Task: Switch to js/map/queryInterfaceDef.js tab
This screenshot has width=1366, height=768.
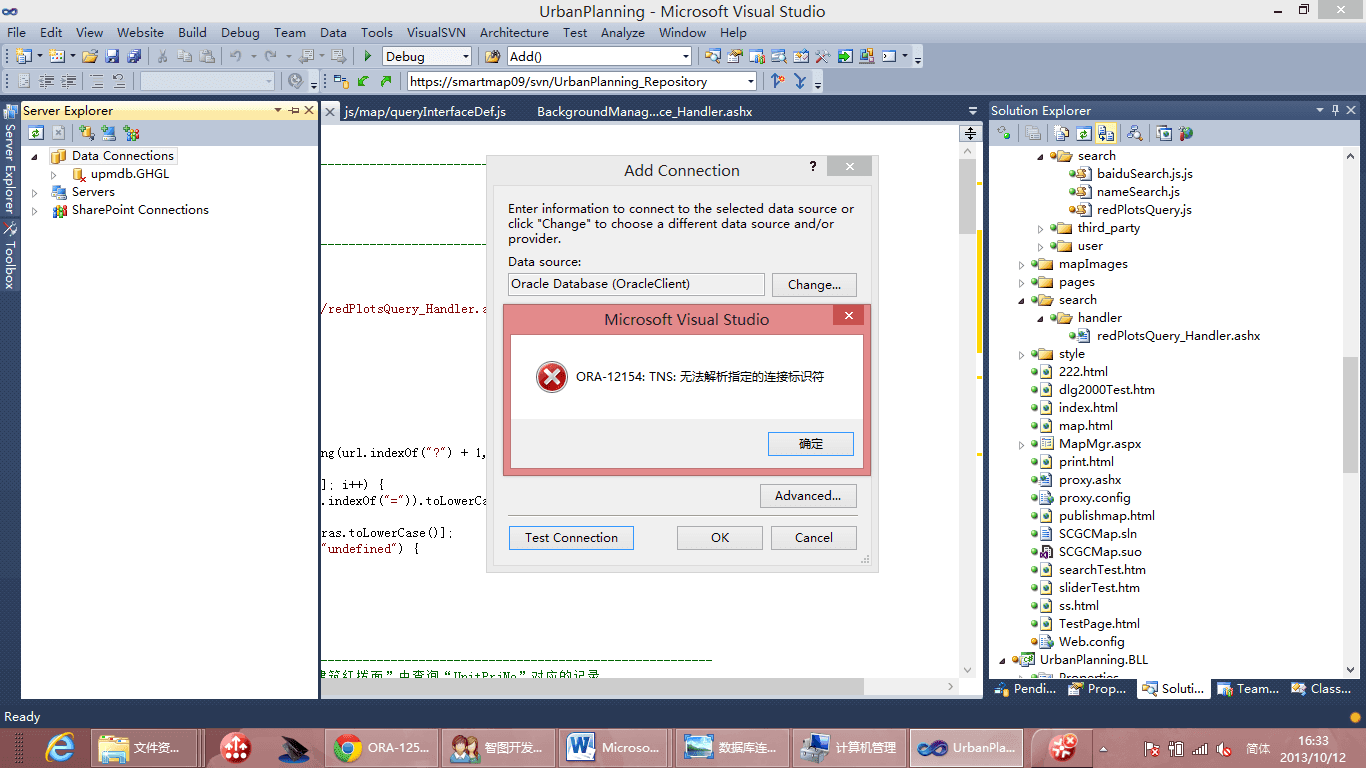Action: coord(425,112)
